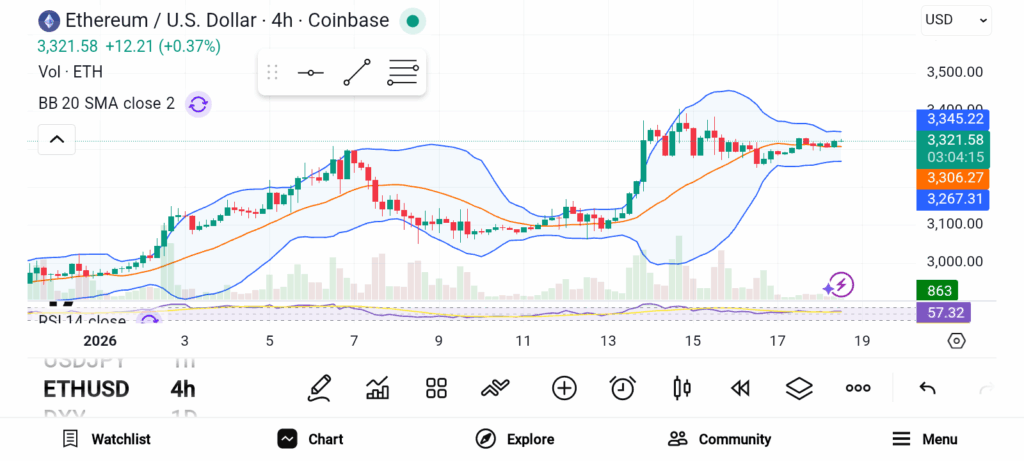Switch to the Watchlist tab

pos(107,439)
